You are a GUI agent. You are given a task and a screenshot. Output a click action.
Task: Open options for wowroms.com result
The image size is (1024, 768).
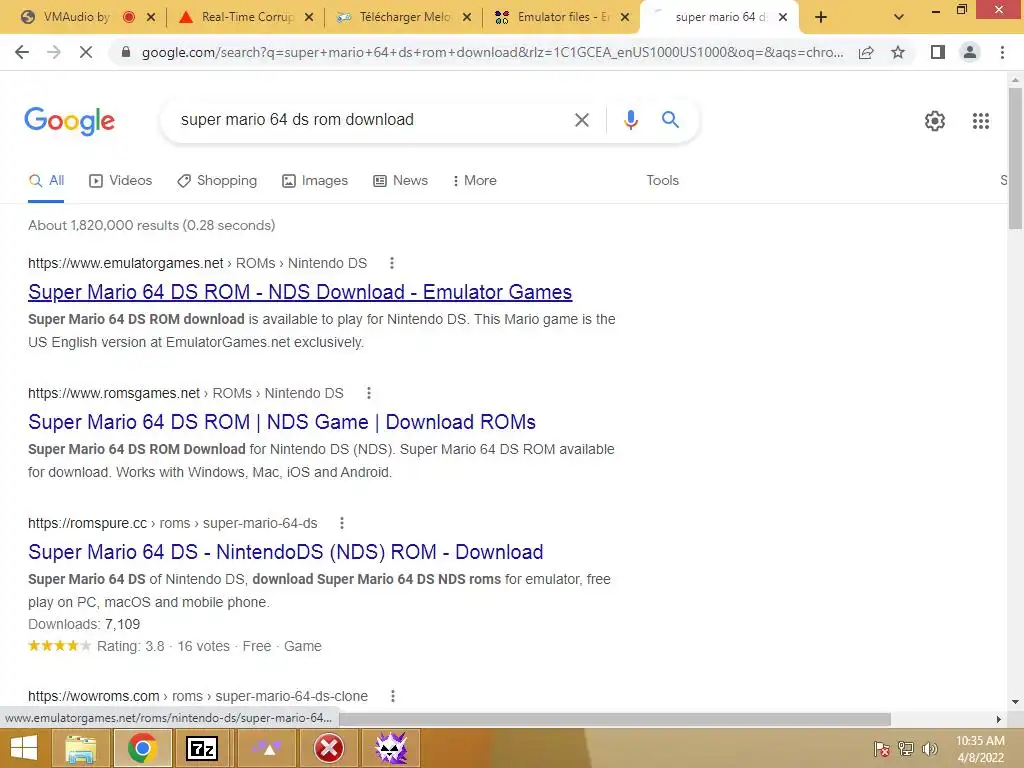[x=392, y=696]
